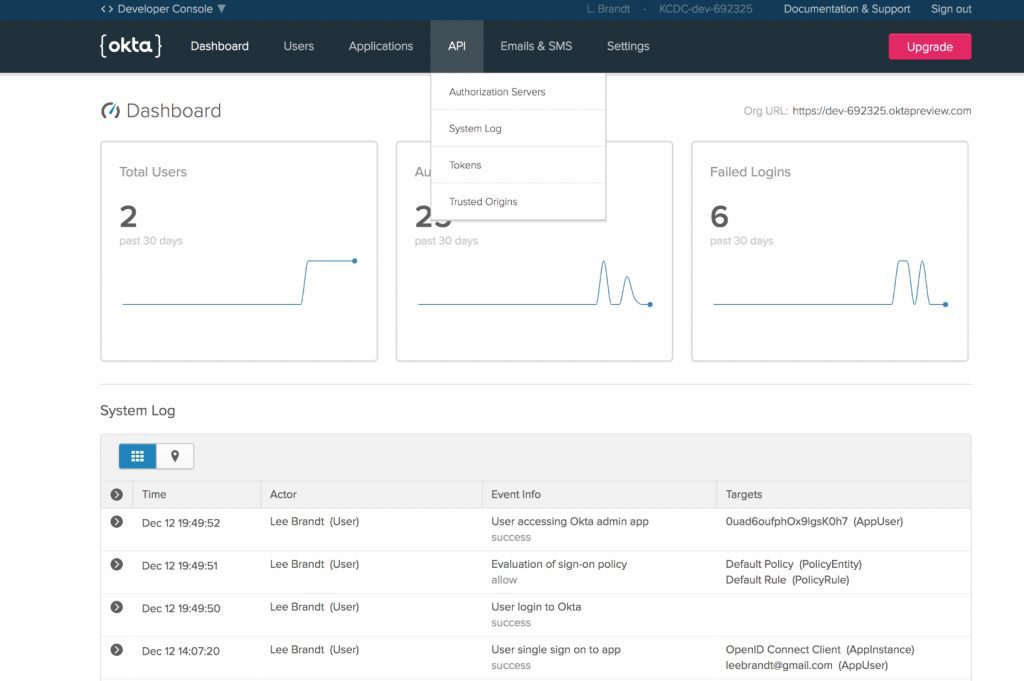Viewport: 1024px width, 681px height.
Task: Expand the Dec 12 19:49:52 log row
Action: pos(116,522)
